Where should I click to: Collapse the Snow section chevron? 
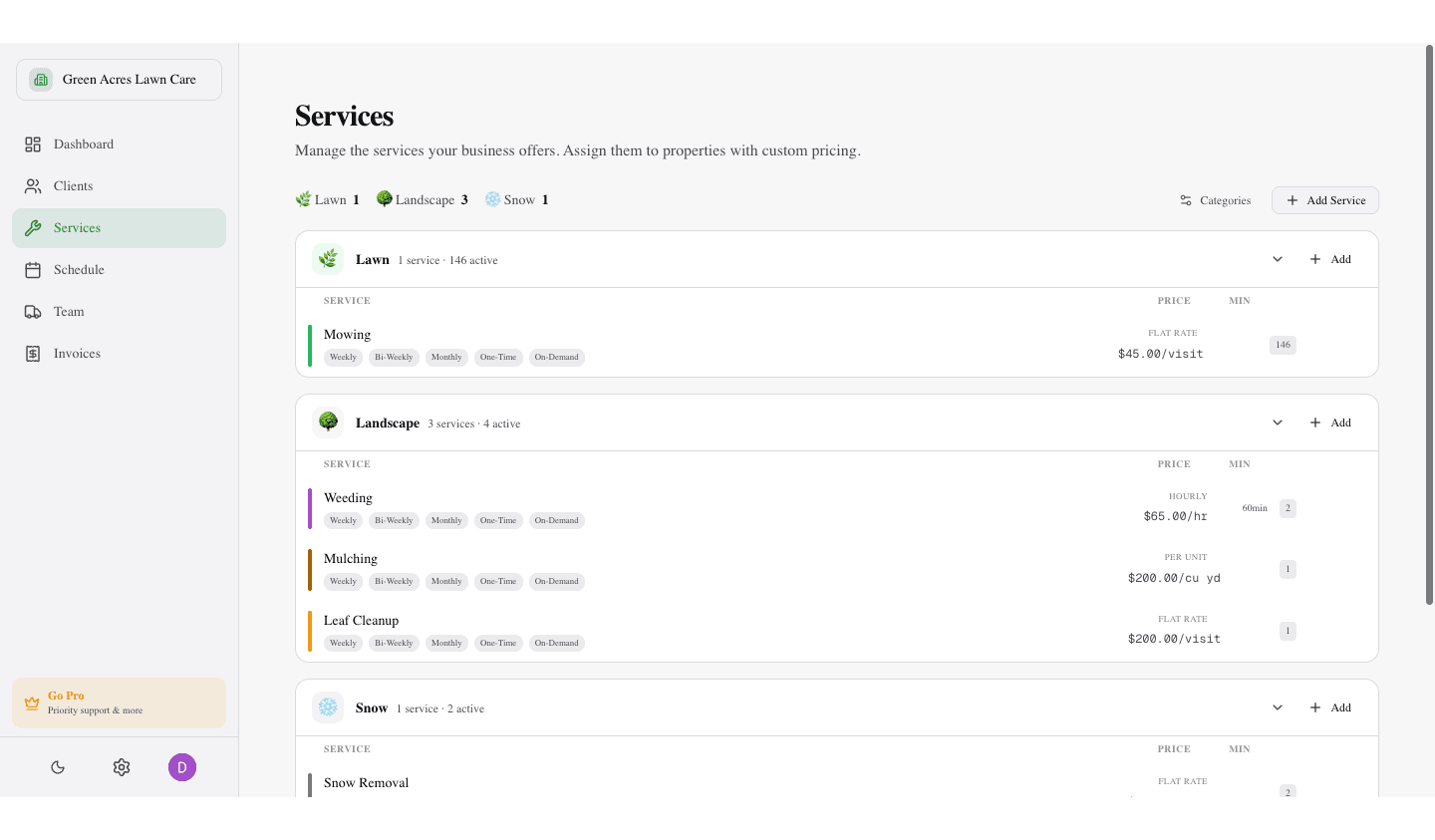tap(1278, 708)
